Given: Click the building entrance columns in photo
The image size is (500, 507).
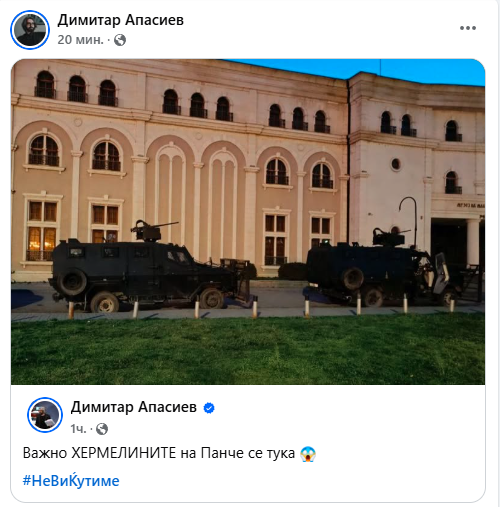Looking at the screenshot, I should (473, 242).
